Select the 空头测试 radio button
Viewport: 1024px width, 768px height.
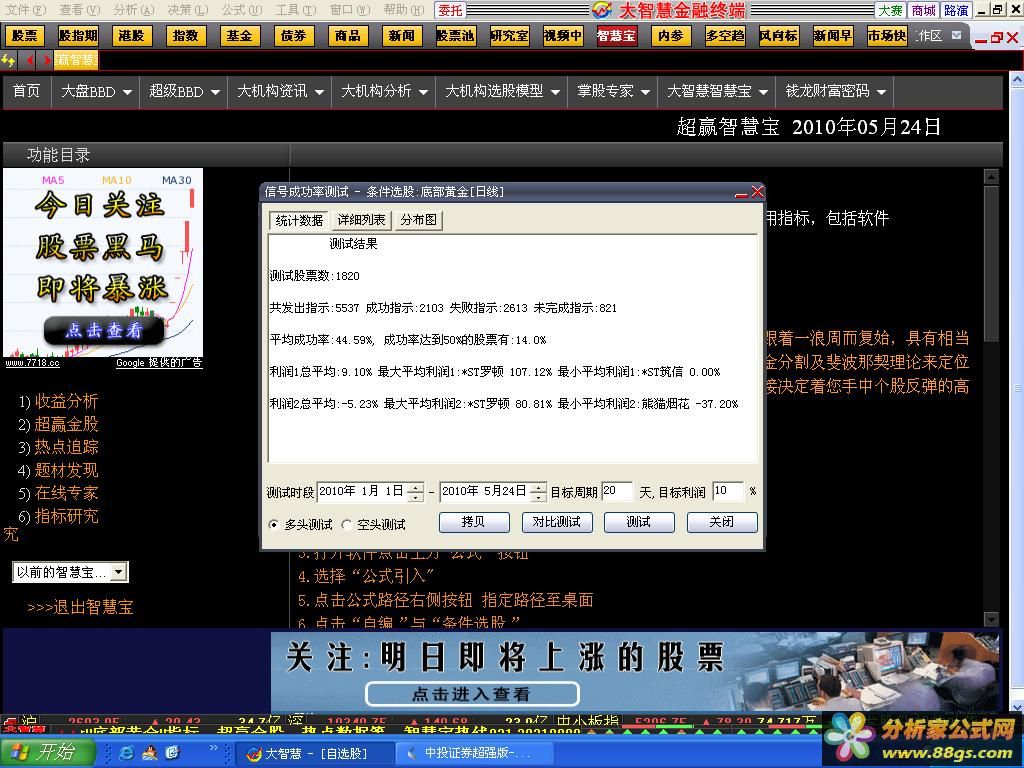[x=347, y=524]
